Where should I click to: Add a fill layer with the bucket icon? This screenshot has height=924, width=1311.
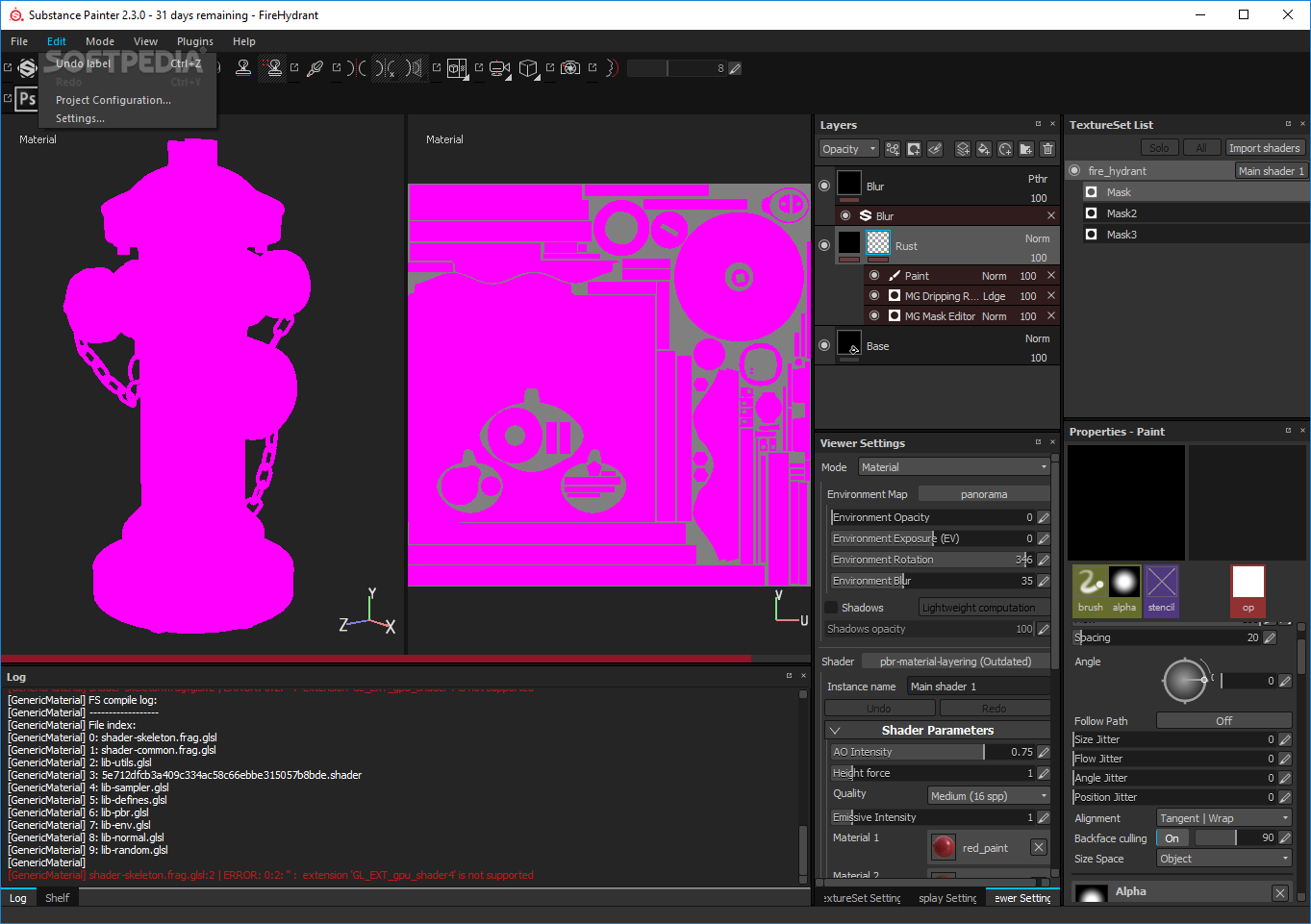(x=984, y=149)
